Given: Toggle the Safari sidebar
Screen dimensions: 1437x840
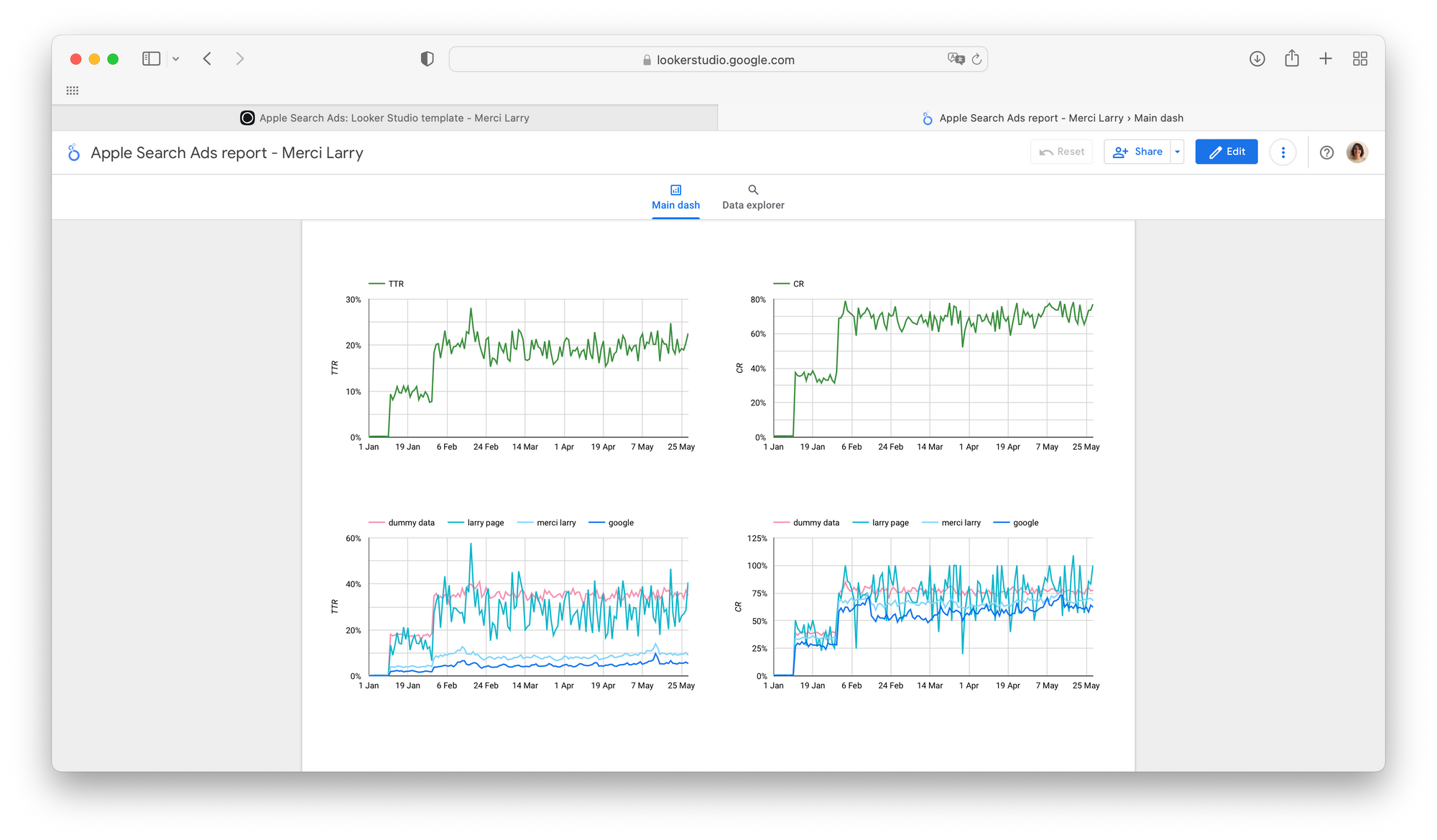Looking at the screenshot, I should [151, 59].
